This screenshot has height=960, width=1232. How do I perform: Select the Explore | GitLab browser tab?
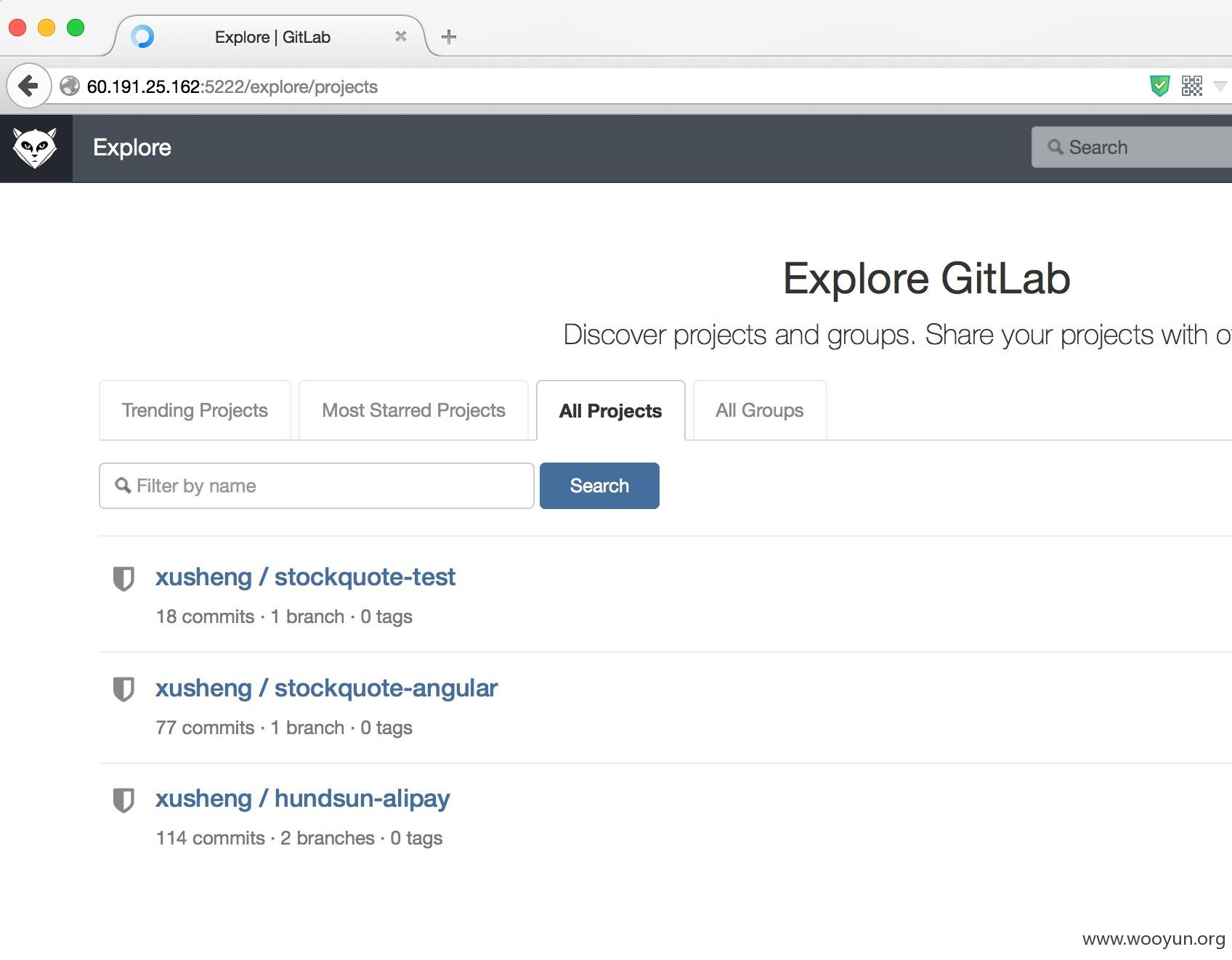point(272,36)
